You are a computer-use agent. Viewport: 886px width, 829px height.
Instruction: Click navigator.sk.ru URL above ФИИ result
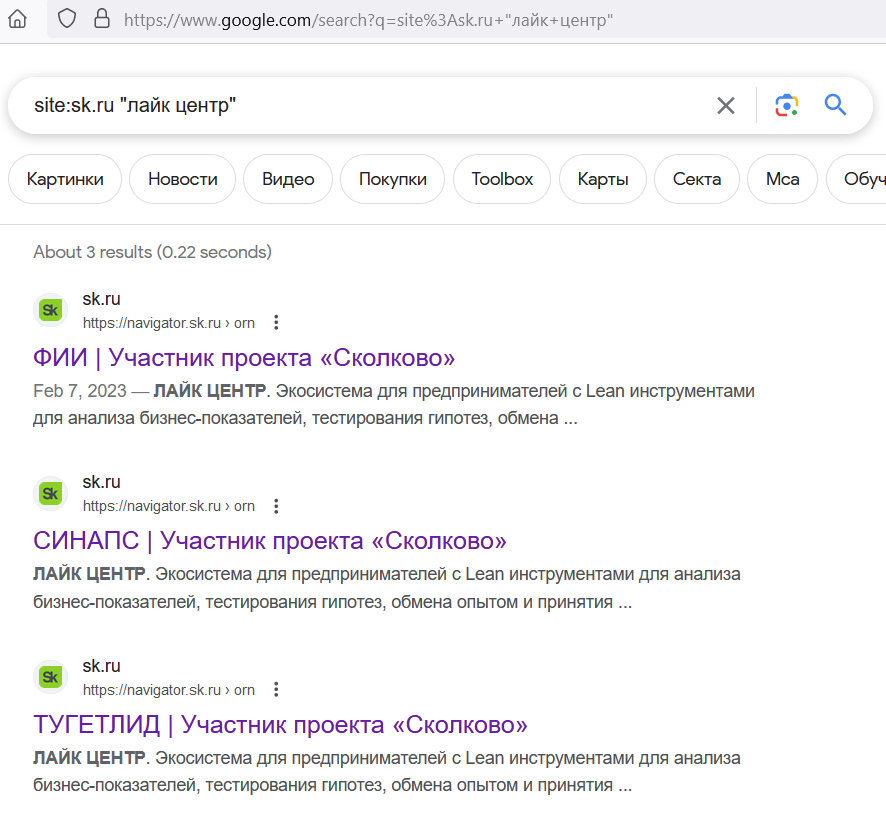(x=168, y=323)
